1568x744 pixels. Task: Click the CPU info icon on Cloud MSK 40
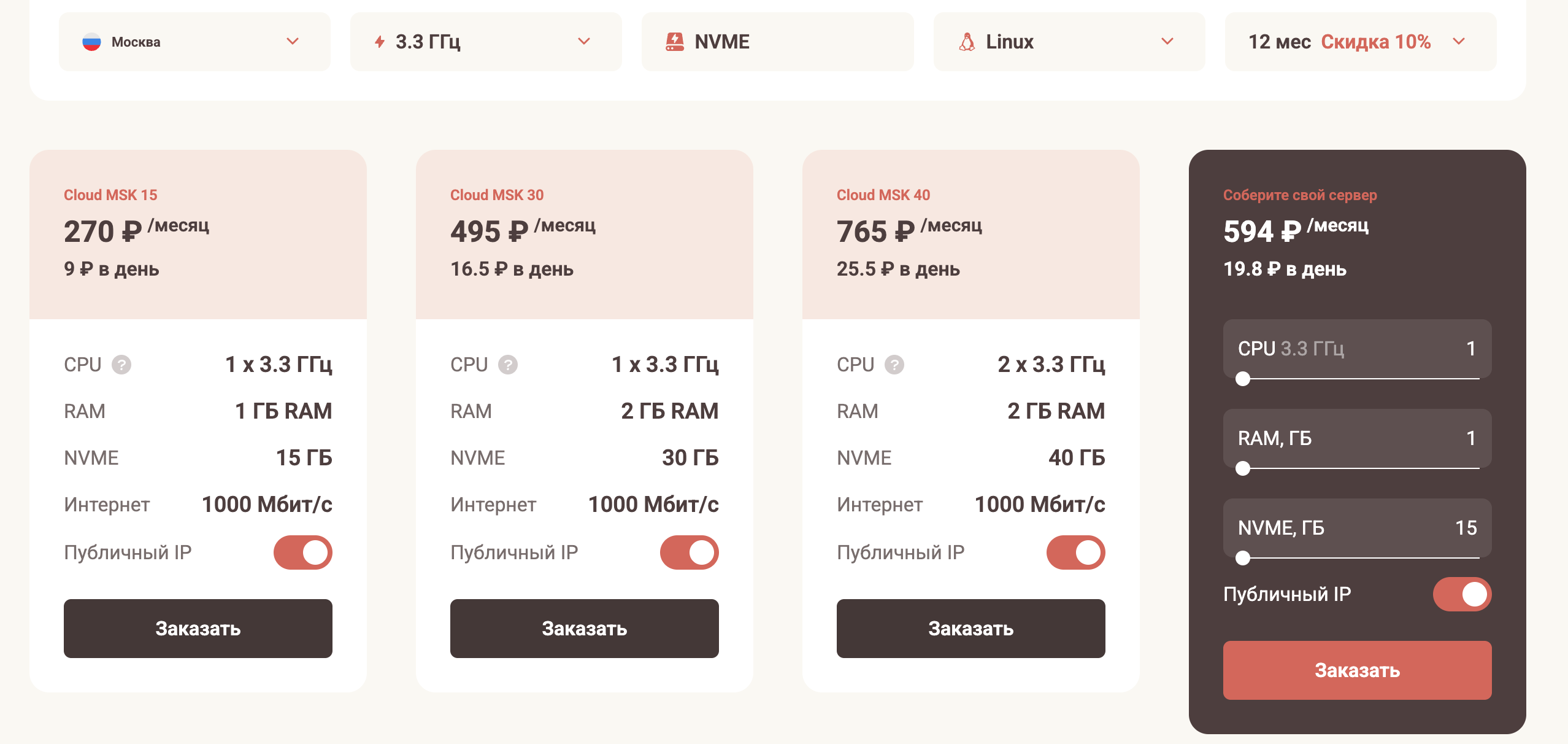point(896,364)
